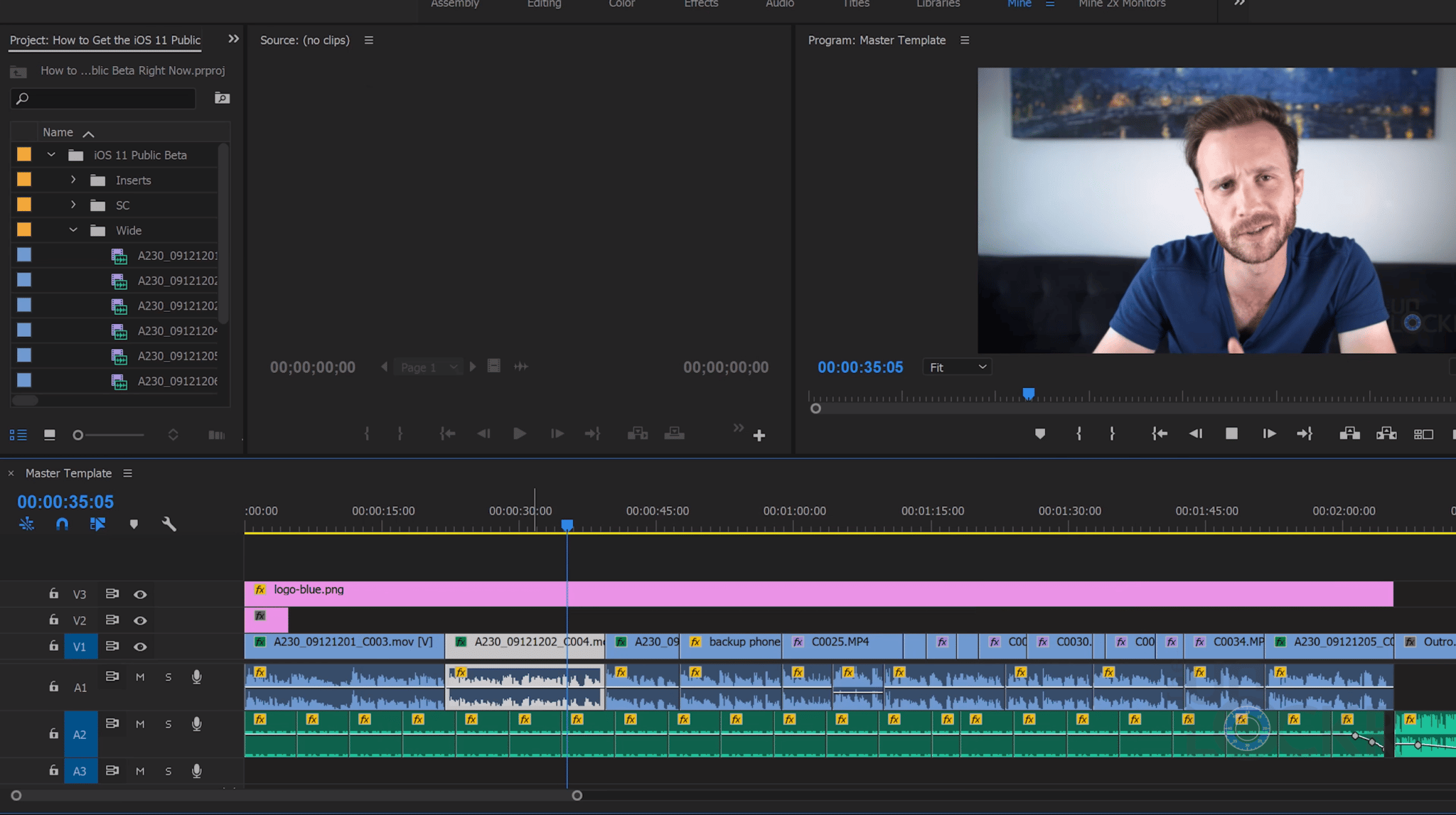Click the project panel search field
This screenshot has width=1456, height=815.
107,98
